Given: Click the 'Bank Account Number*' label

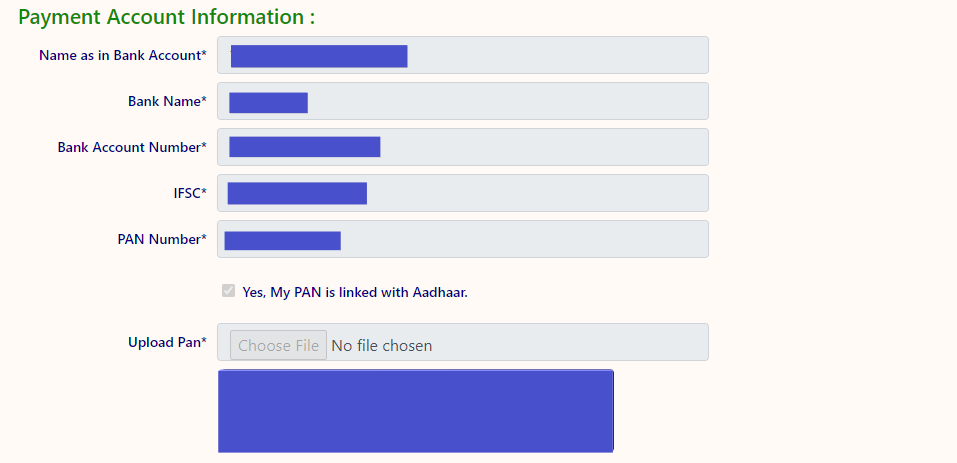Looking at the screenshot, I should [x=132, y=147].
